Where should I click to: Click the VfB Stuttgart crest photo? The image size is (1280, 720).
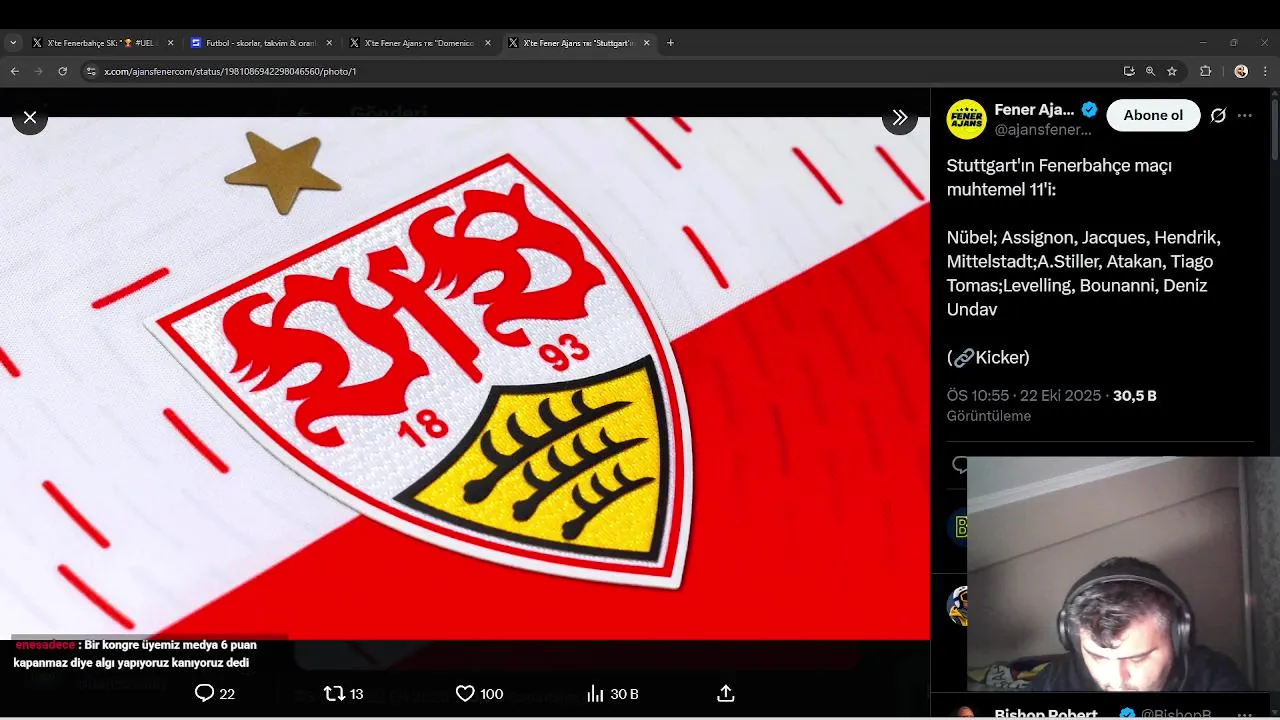coord(465,378)
